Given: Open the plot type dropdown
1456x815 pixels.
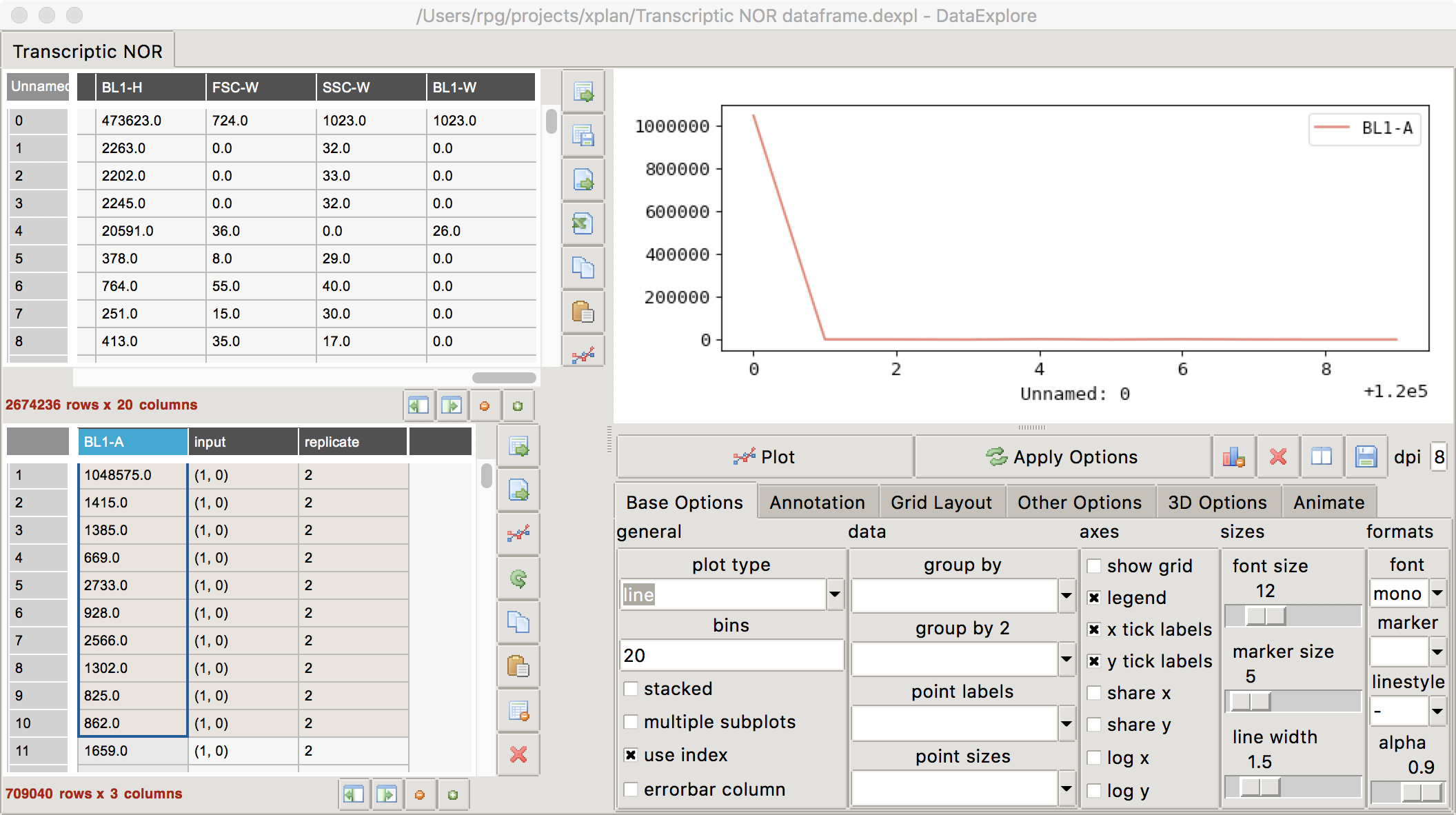Looking at the screenshot, I should pyautogui.click(x=835, y=594).
